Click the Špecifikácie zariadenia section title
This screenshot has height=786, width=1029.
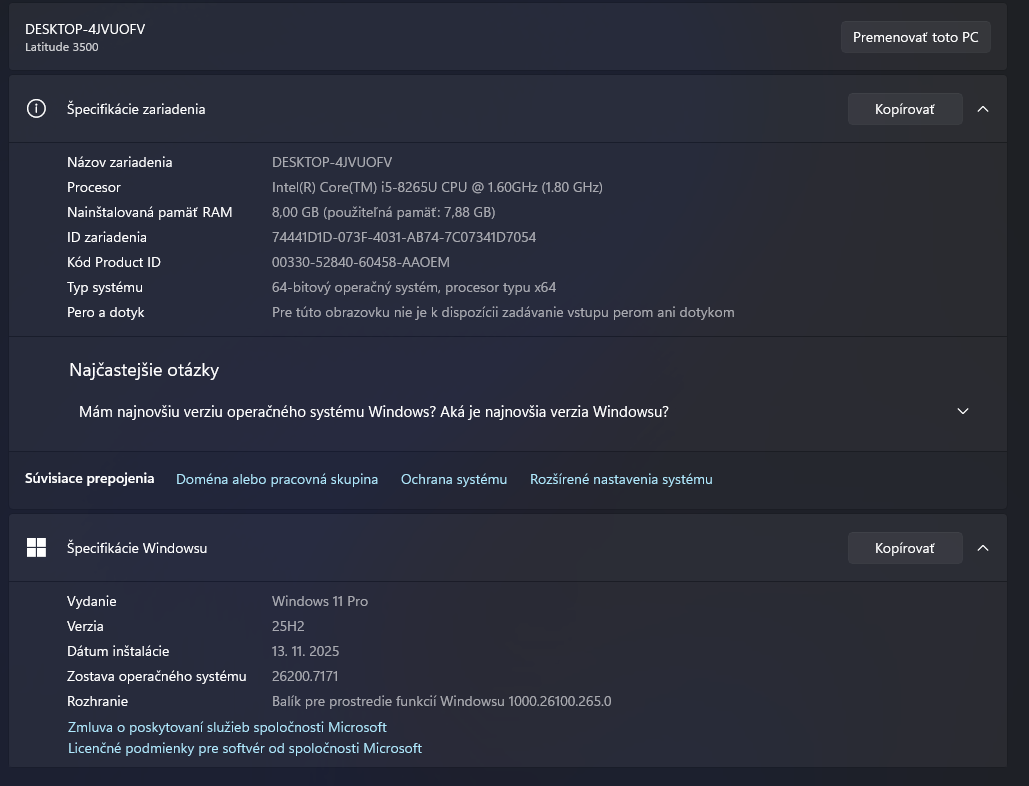point(136,109)
